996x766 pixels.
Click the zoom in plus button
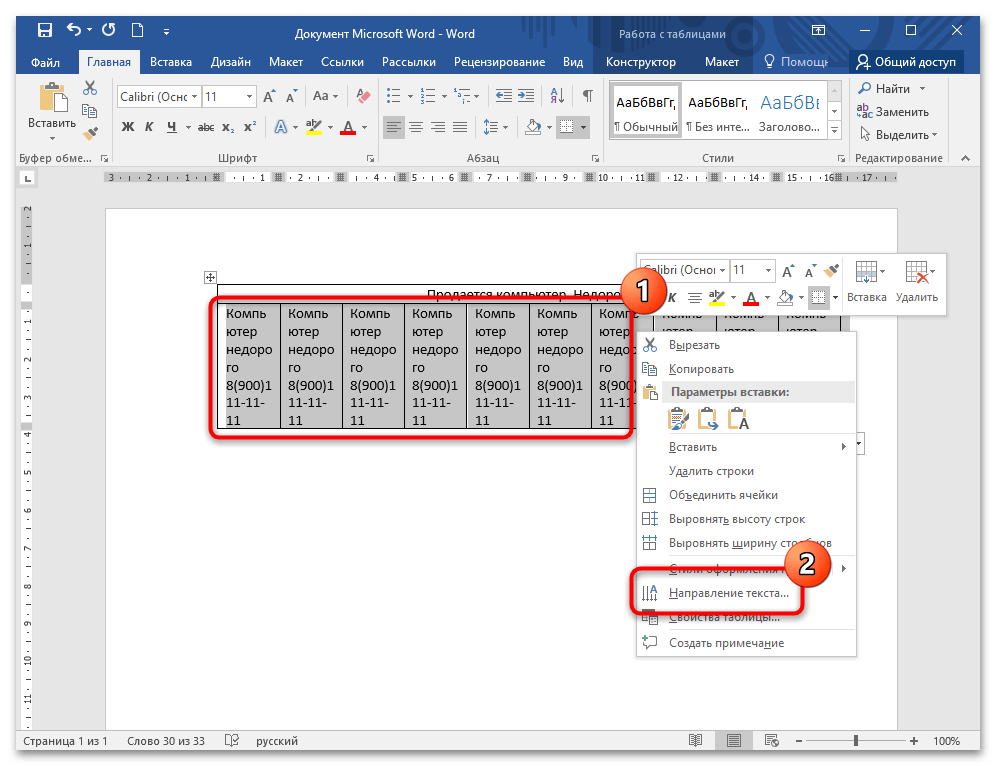click(x=913, y=741)
